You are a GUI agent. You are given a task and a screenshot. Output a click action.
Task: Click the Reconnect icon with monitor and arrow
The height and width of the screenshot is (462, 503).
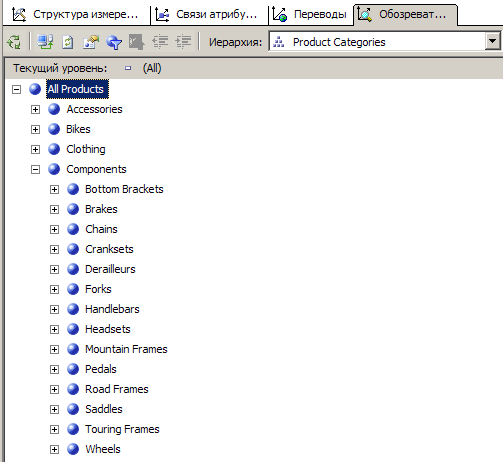coord(45,42)
